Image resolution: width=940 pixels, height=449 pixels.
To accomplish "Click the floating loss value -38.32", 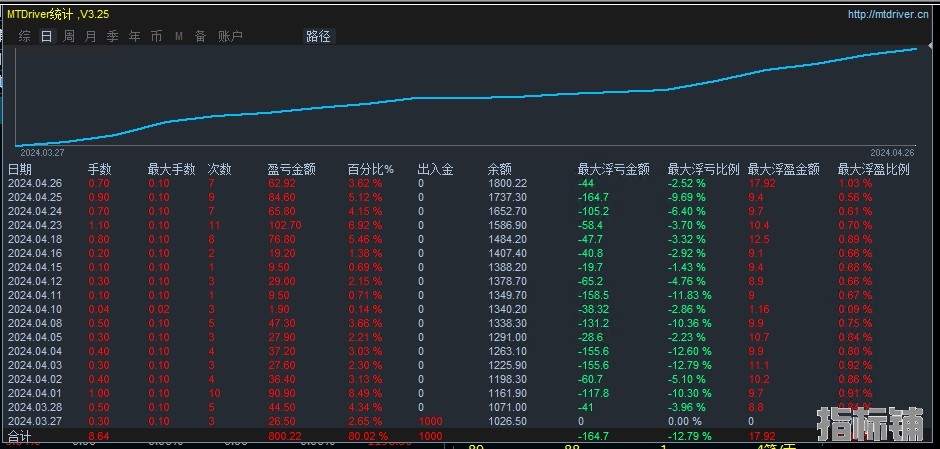I will tap(593, 309).
